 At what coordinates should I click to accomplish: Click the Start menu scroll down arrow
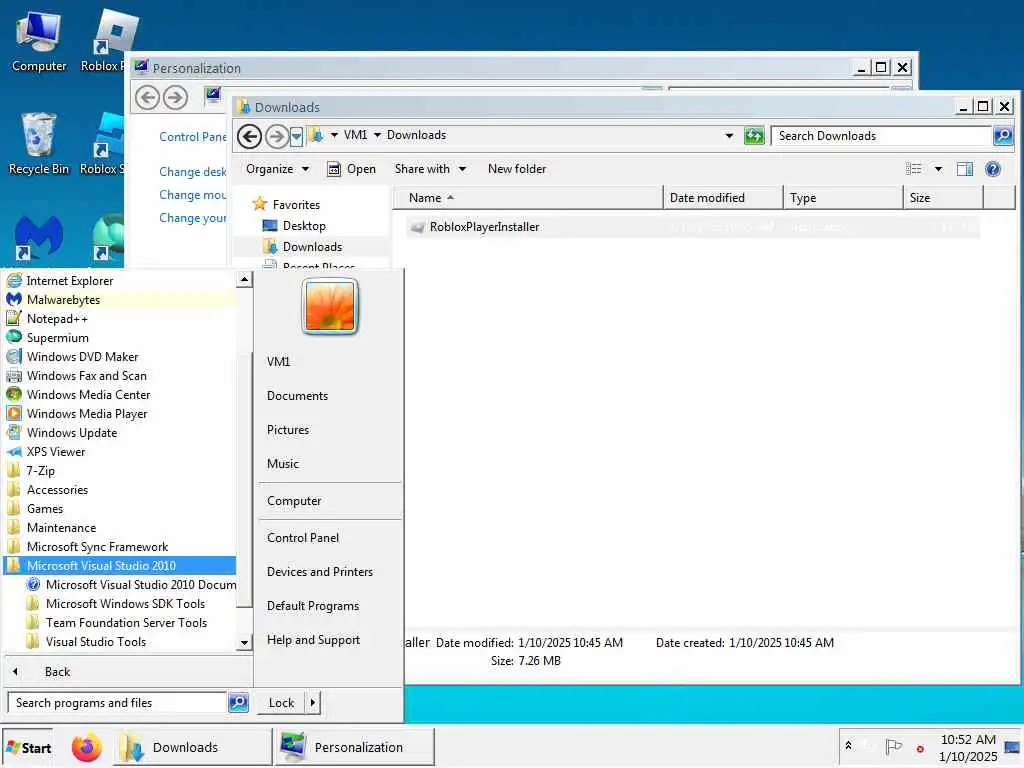[244, 643]
